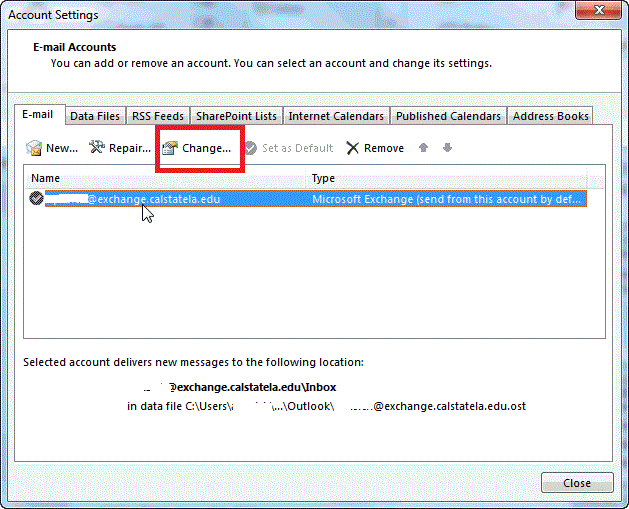The image size is (629, 509).
Task: Click the data file path ending in .ost
Action: 326,406
